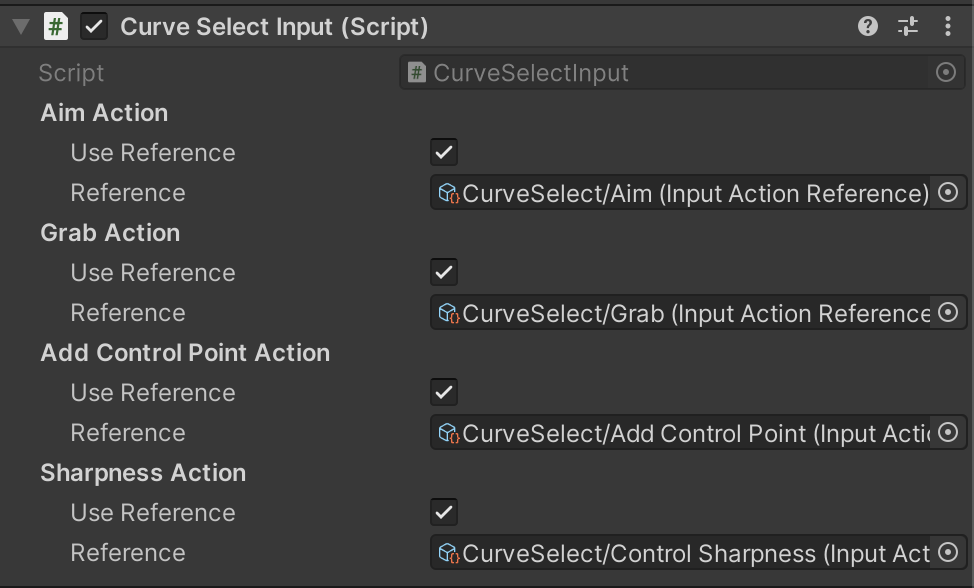Click the Curve Select Input (Script) header title
The height and width of the screenshot is (588, 974).
pyautogui.click(x=274, y=27)
